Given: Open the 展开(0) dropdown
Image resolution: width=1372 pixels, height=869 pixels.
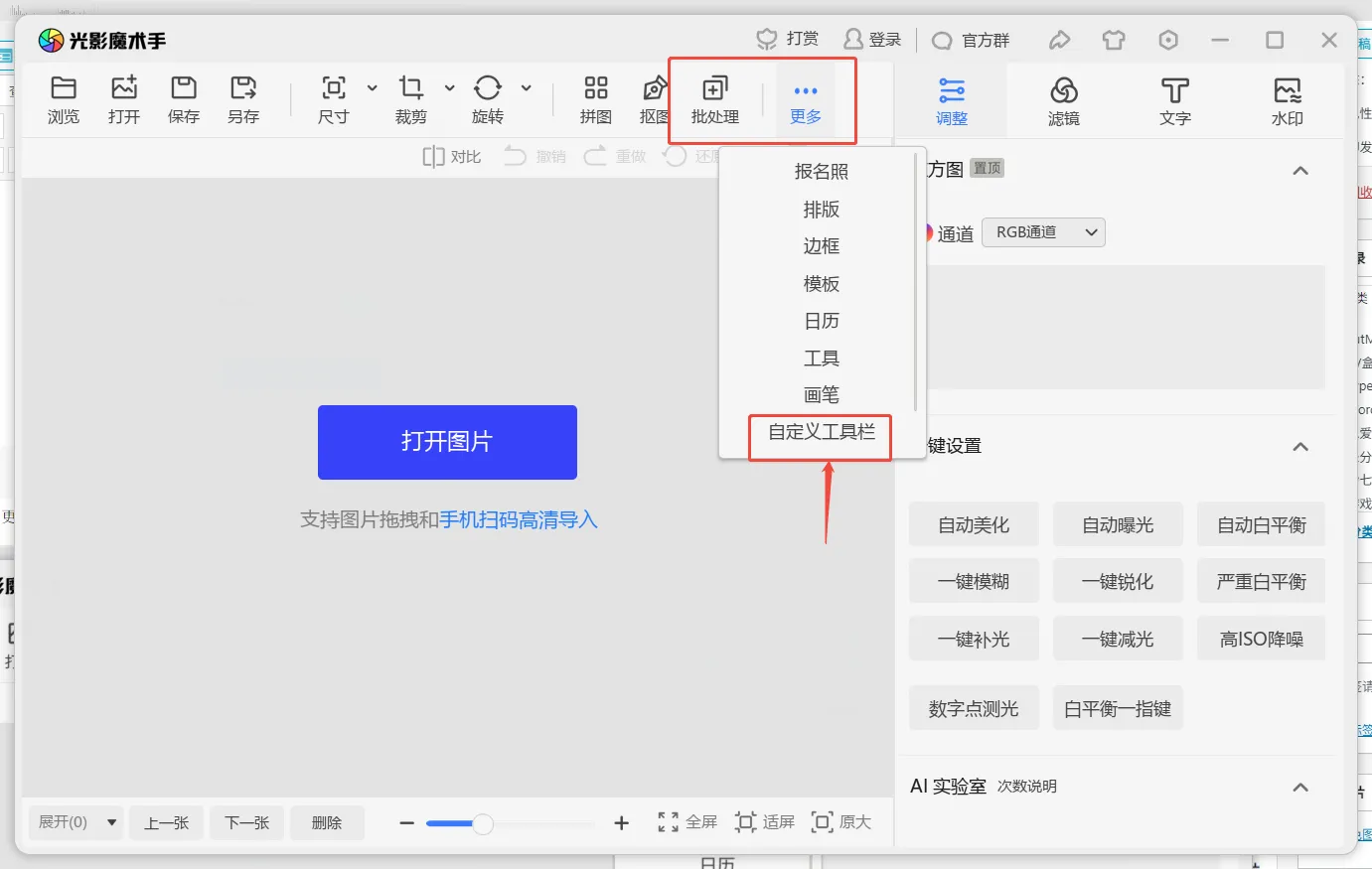Looking at the screenshot, I should click(x=76, y=822).
